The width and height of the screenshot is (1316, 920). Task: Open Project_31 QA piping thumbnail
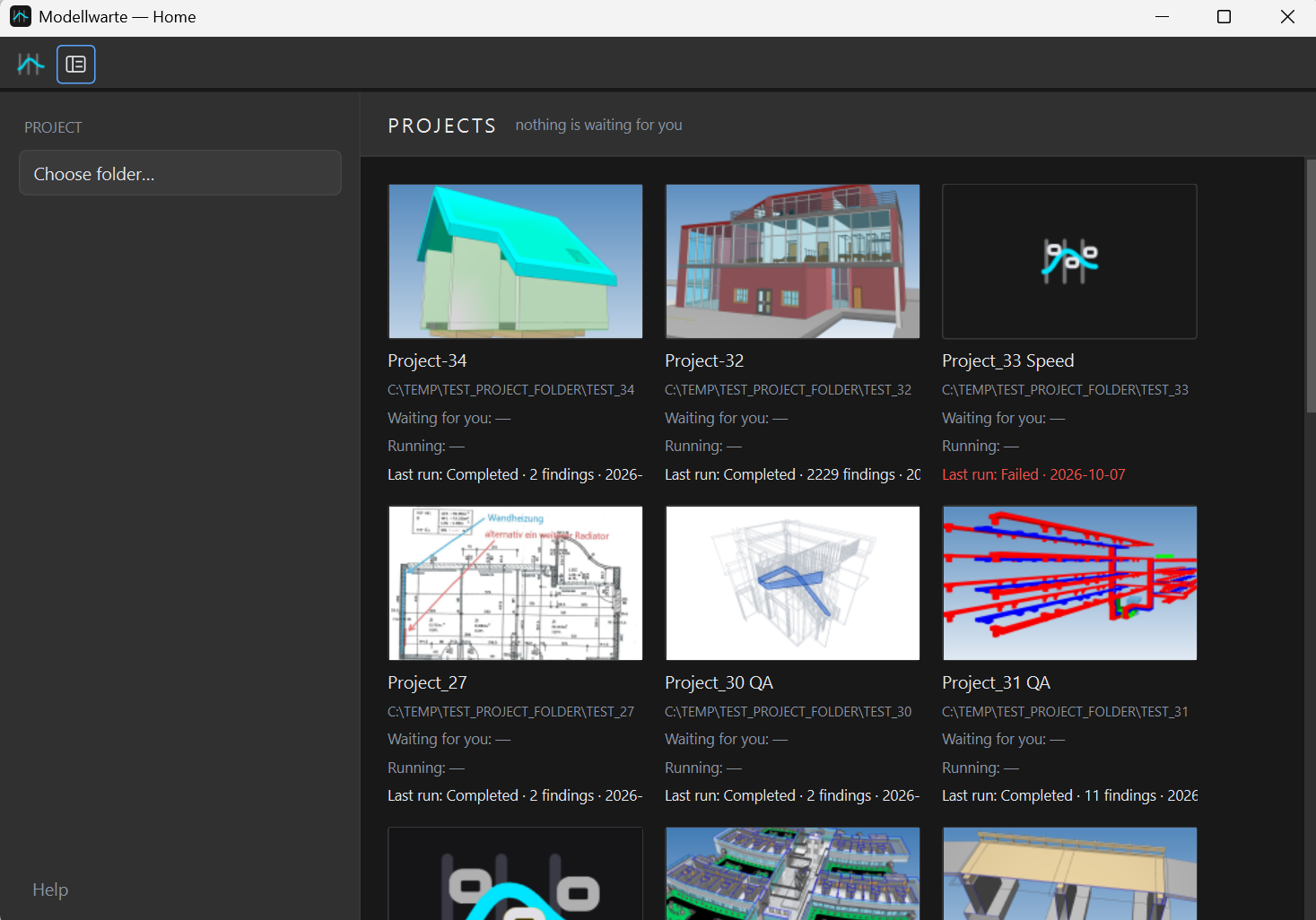1069,583
